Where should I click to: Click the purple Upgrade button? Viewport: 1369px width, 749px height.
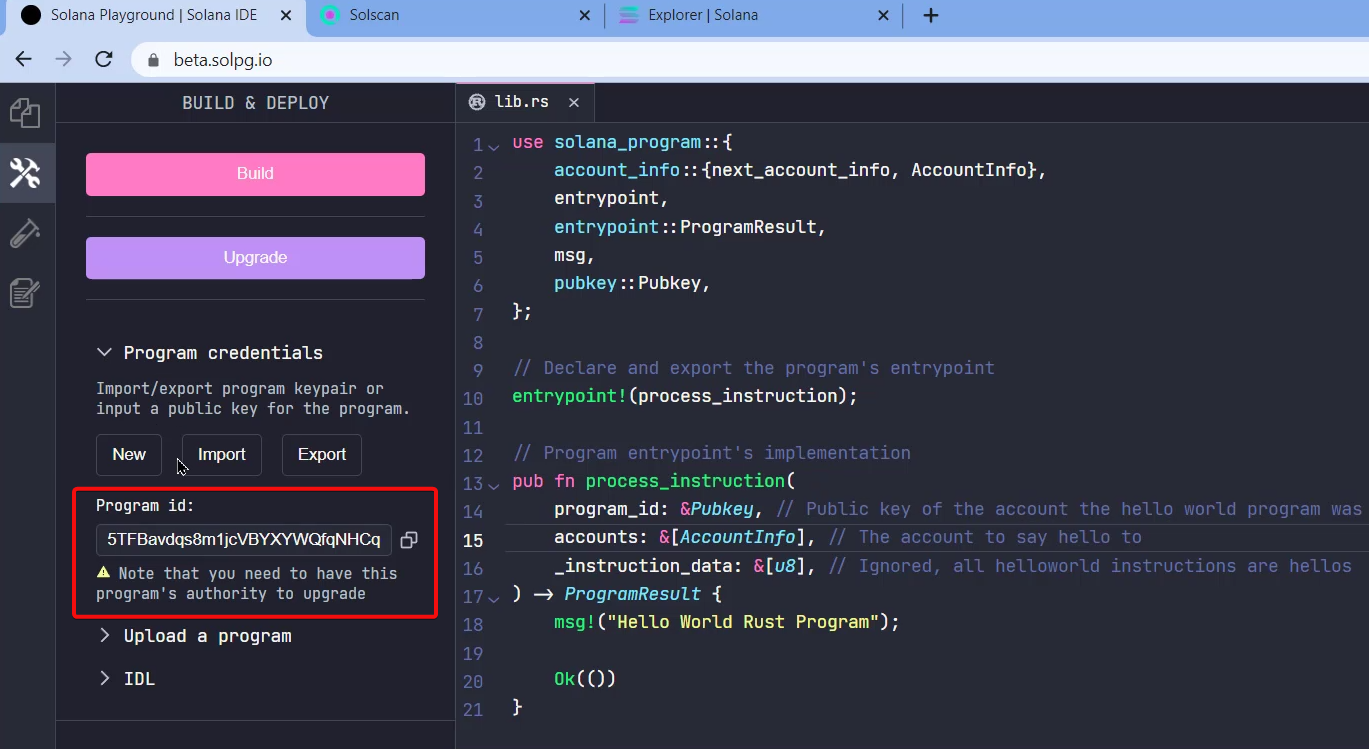tap(255, 258)
